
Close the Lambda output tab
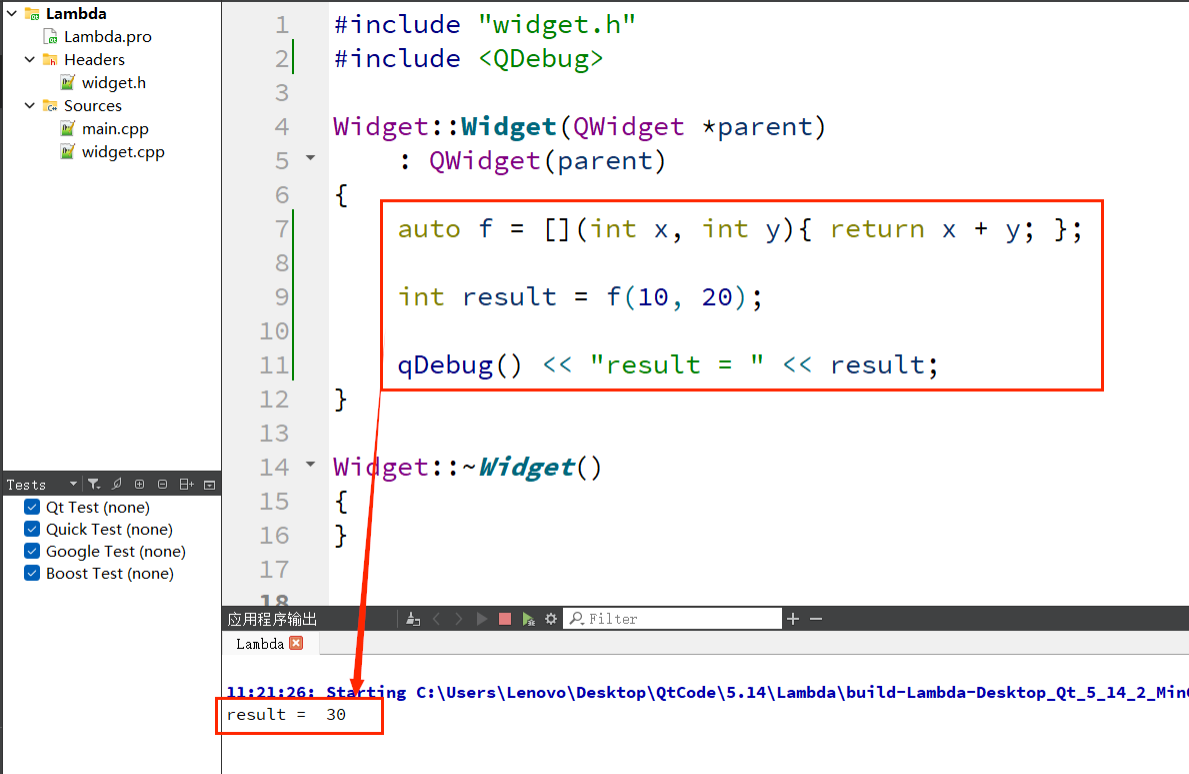coord(296,643)
